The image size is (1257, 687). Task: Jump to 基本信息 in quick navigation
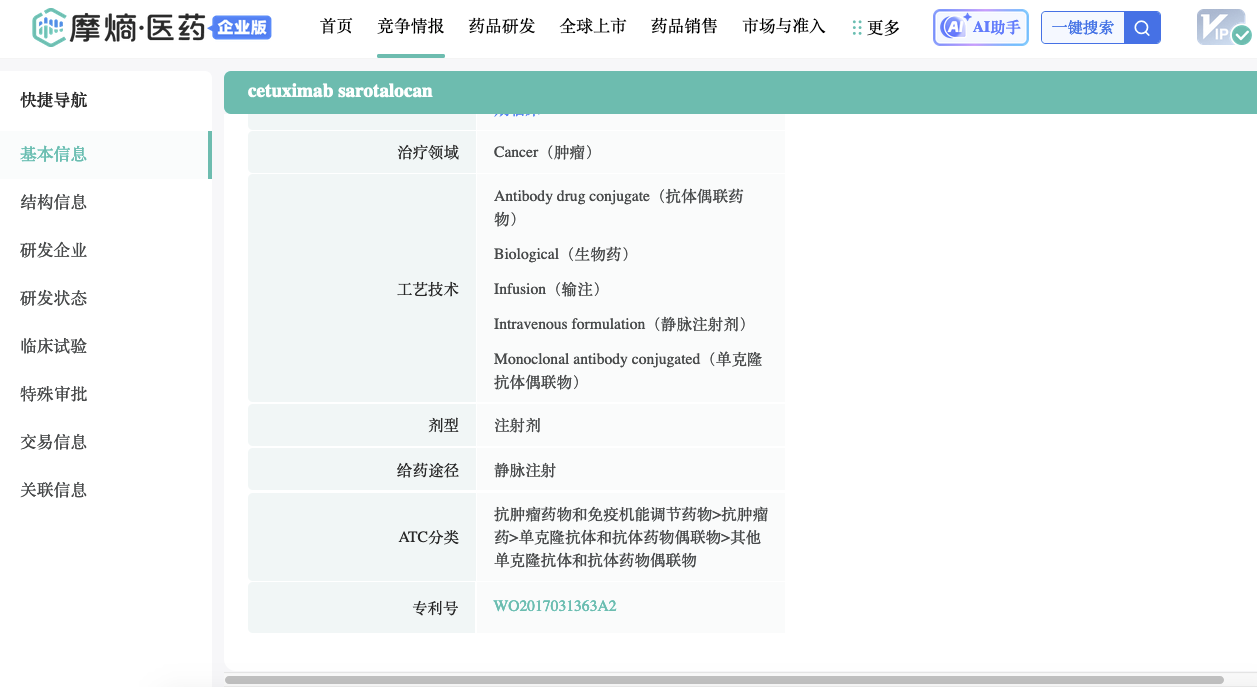[x=54, y=154]
